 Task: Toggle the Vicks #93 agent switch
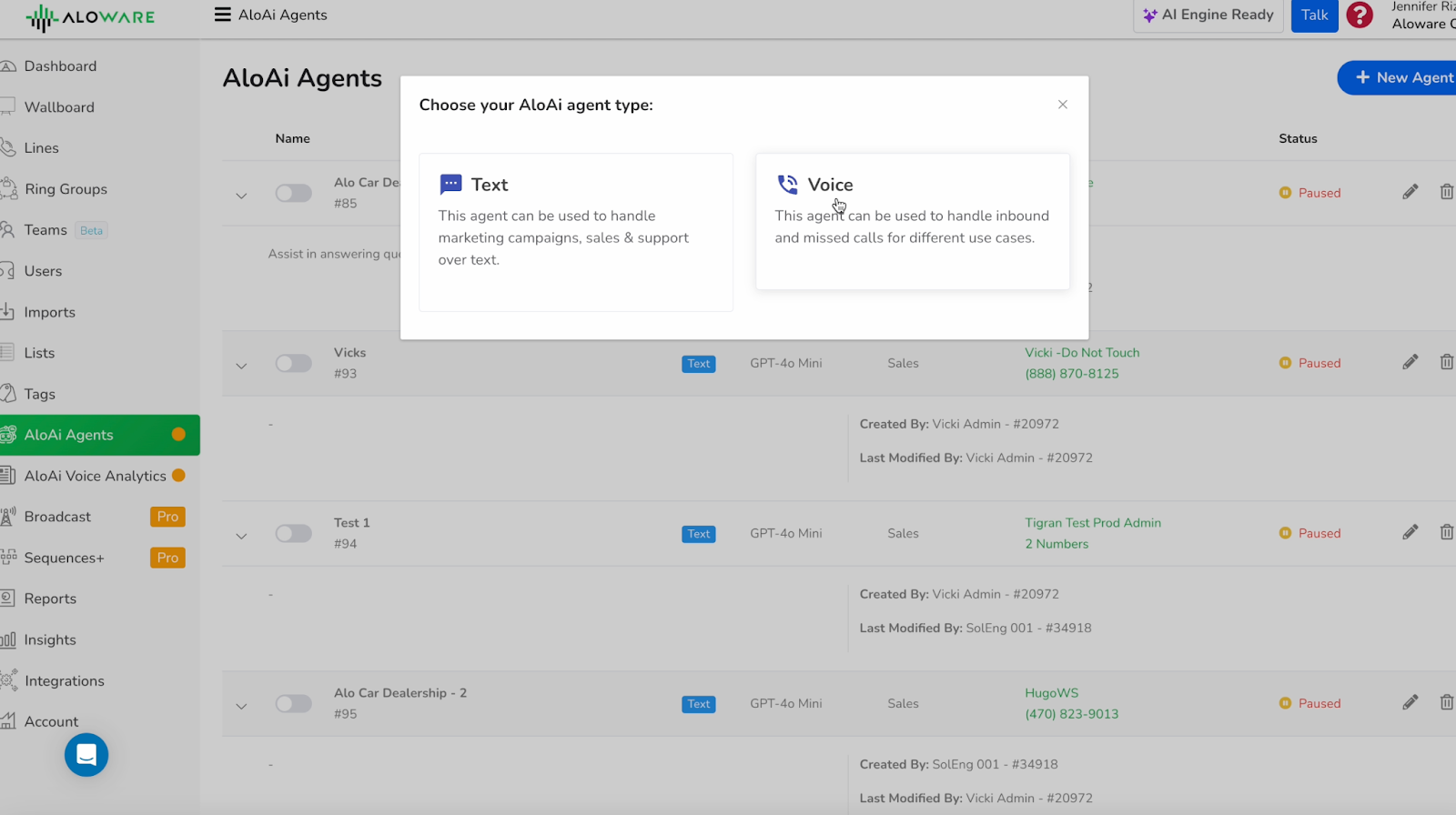pos(294,363)
